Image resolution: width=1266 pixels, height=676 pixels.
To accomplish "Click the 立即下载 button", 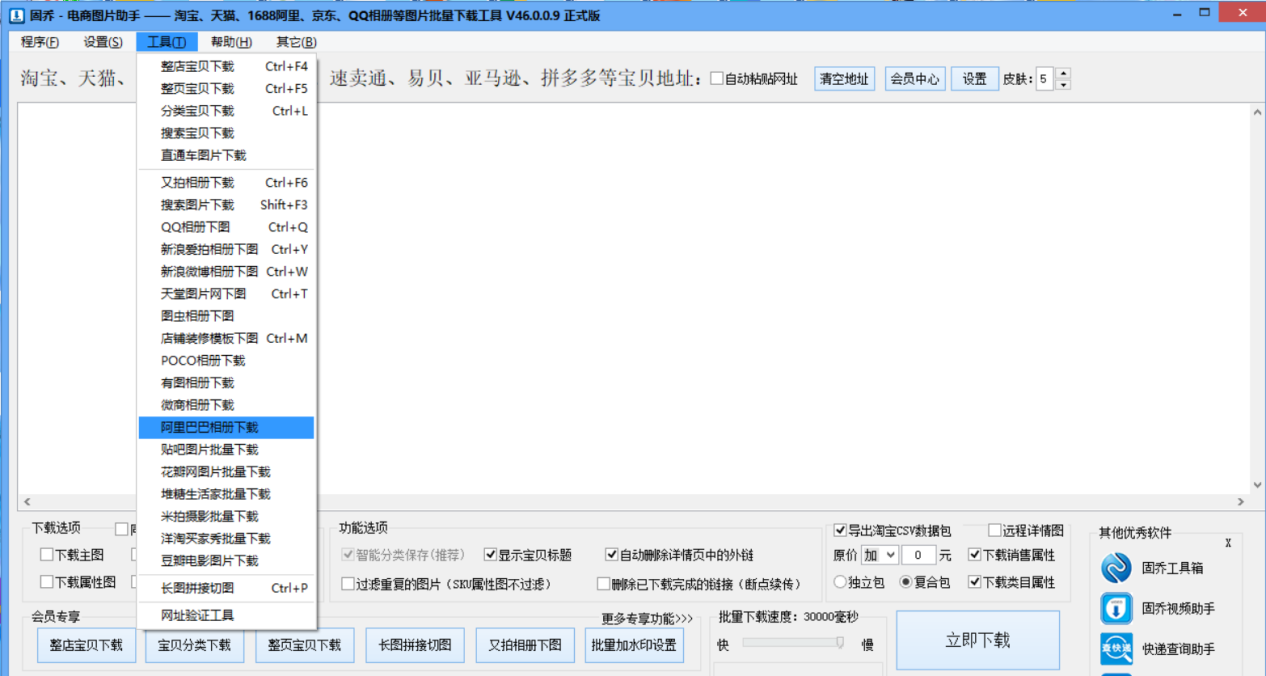I will pyautogui.click(x=977, y=640).
